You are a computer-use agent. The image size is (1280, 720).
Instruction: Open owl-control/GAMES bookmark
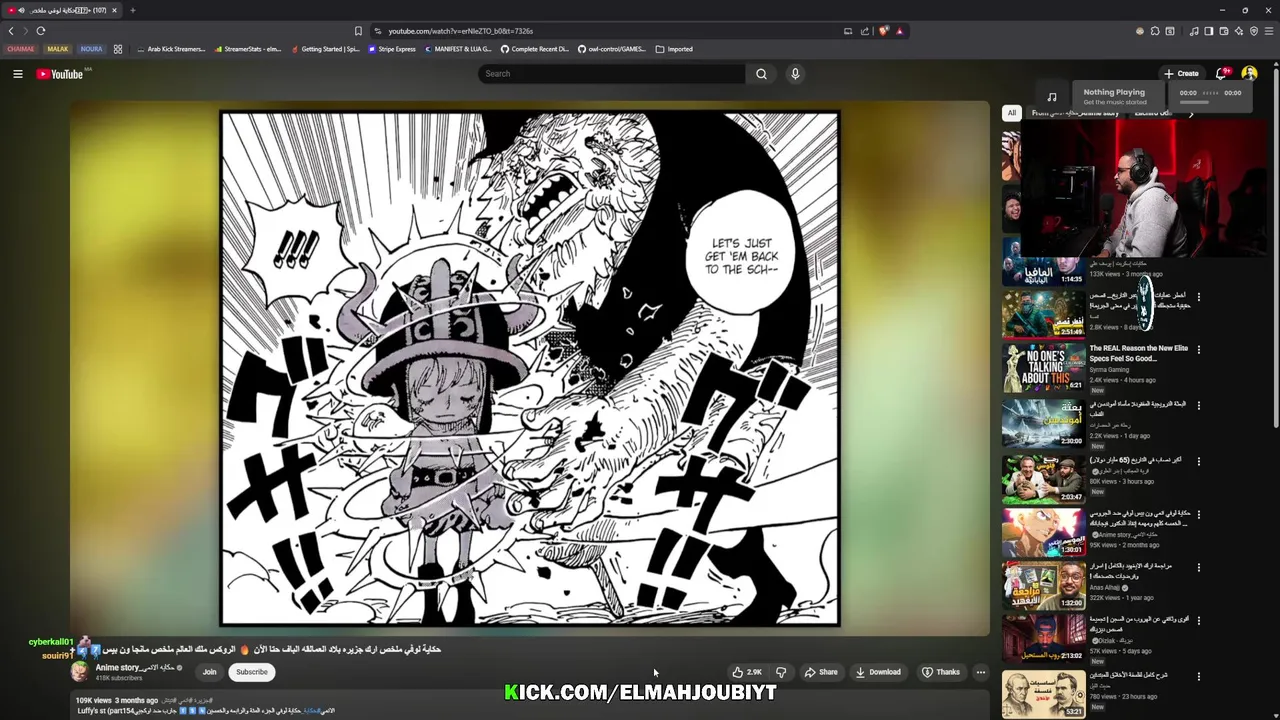[612, 49]
